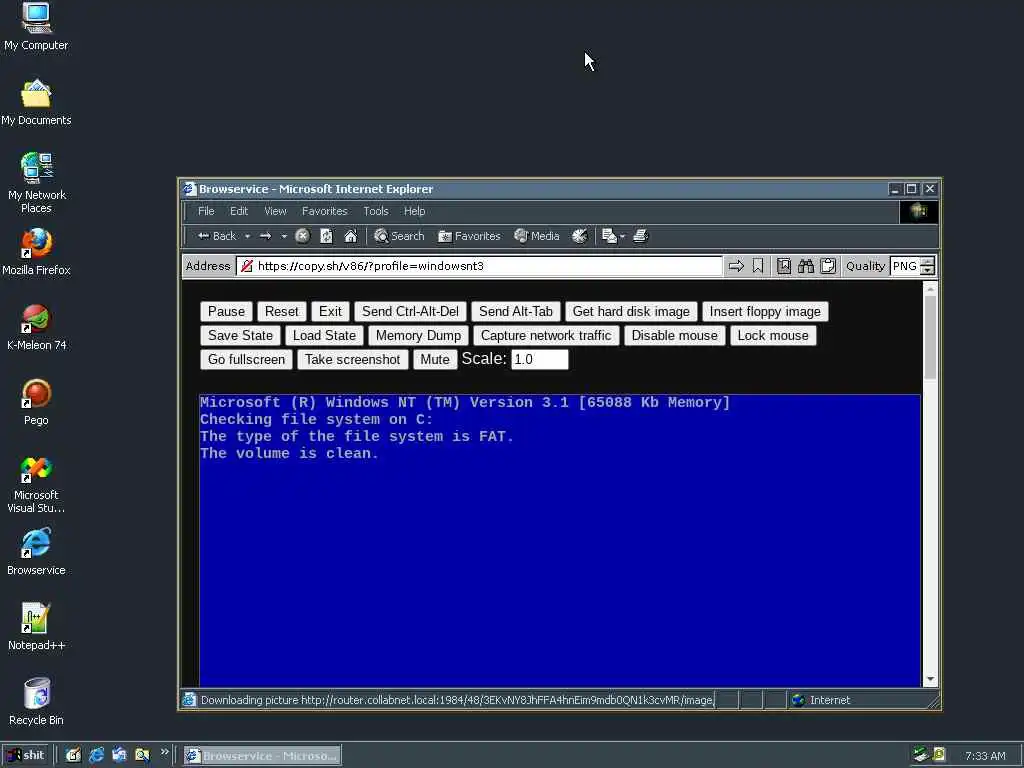Click the Go arrow beside the address bar

(736, 266)
